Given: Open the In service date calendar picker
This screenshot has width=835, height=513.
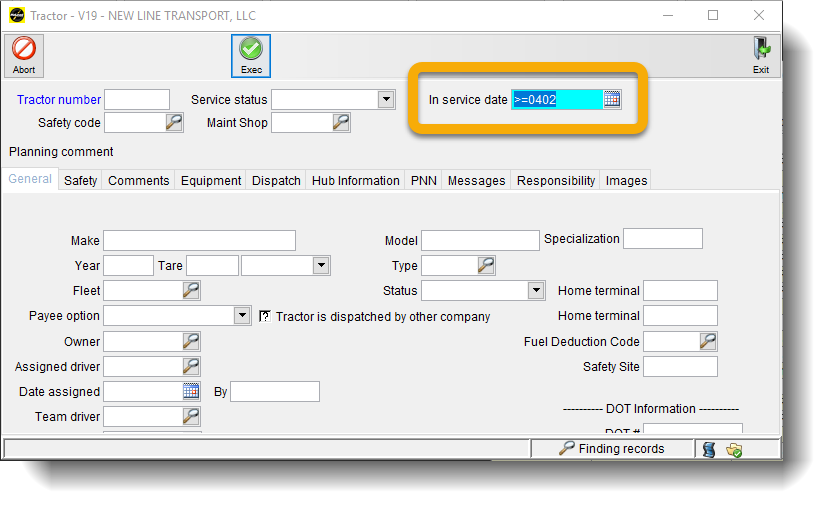Looking at the screenshot, I should pyautogui.click(x=612, y=100).
